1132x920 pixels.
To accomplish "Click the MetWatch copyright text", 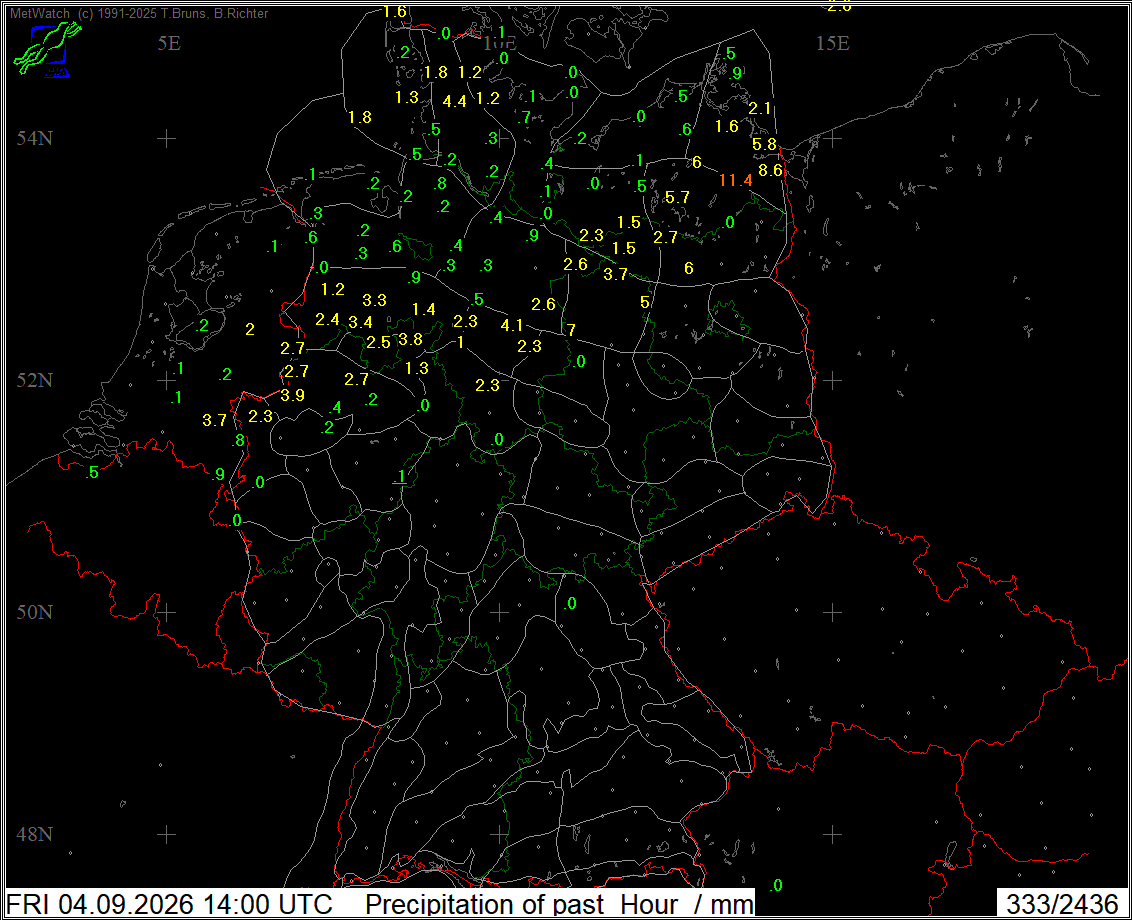I will 139,13.
